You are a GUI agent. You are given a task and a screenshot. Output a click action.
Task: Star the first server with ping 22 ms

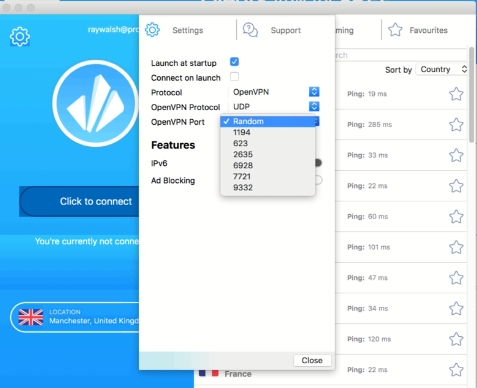pyautogui.click(x=456, y=186)
